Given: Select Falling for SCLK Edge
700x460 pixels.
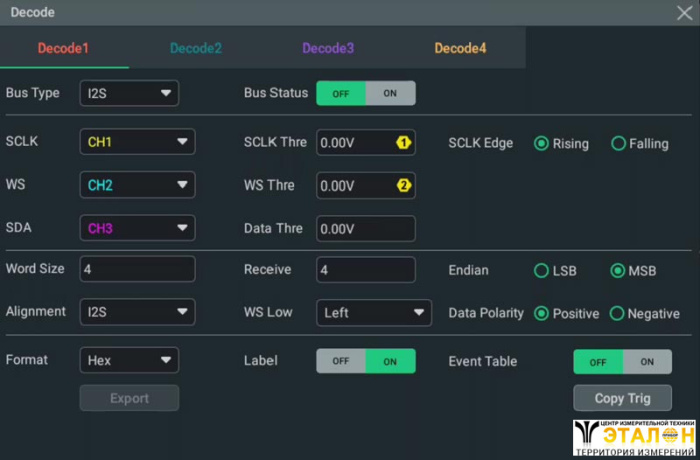Looking at the screenshot, I should coord(619,143).
